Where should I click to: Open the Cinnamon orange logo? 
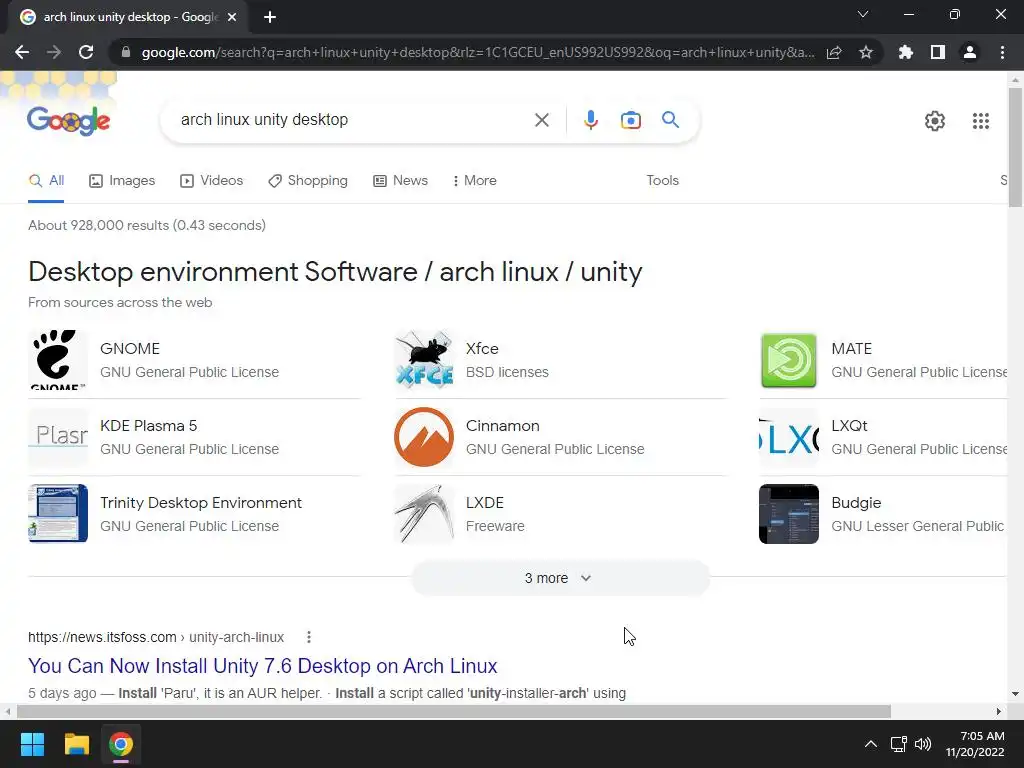coord(424,437)
